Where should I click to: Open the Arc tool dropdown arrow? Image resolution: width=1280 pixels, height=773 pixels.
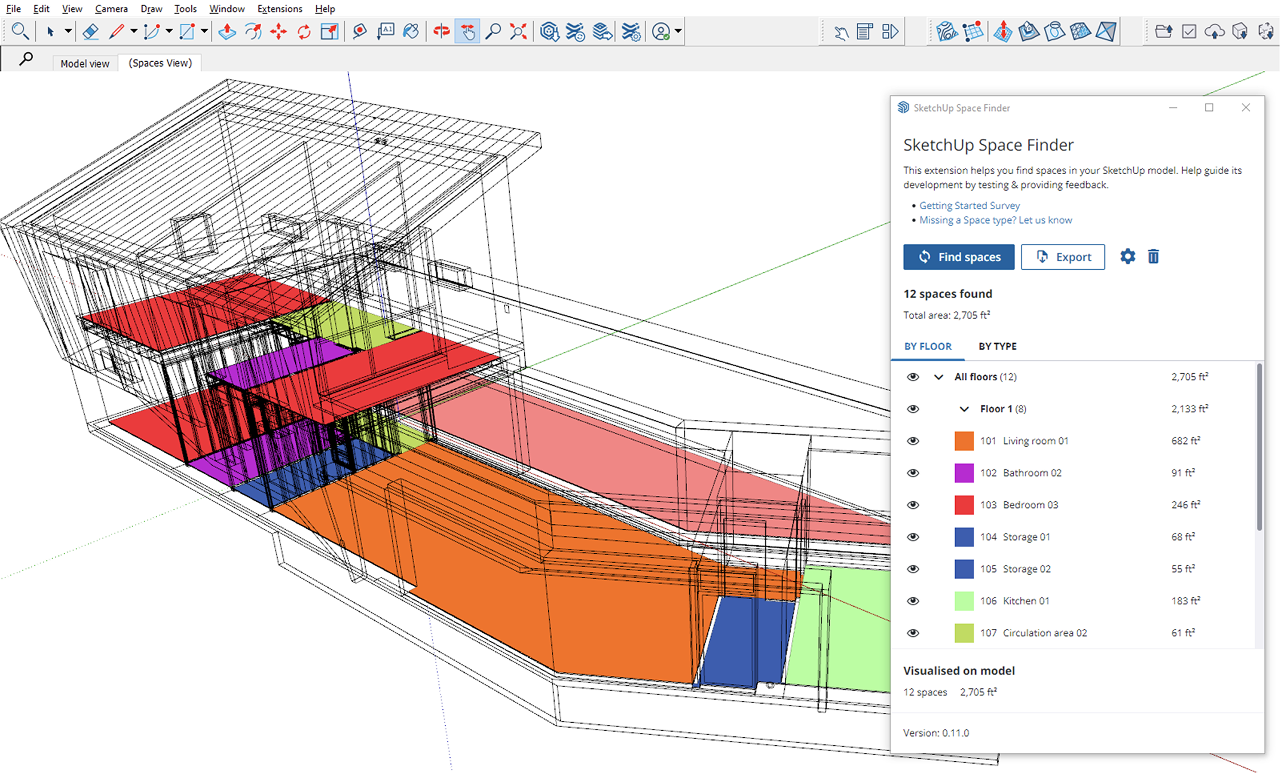169,31
